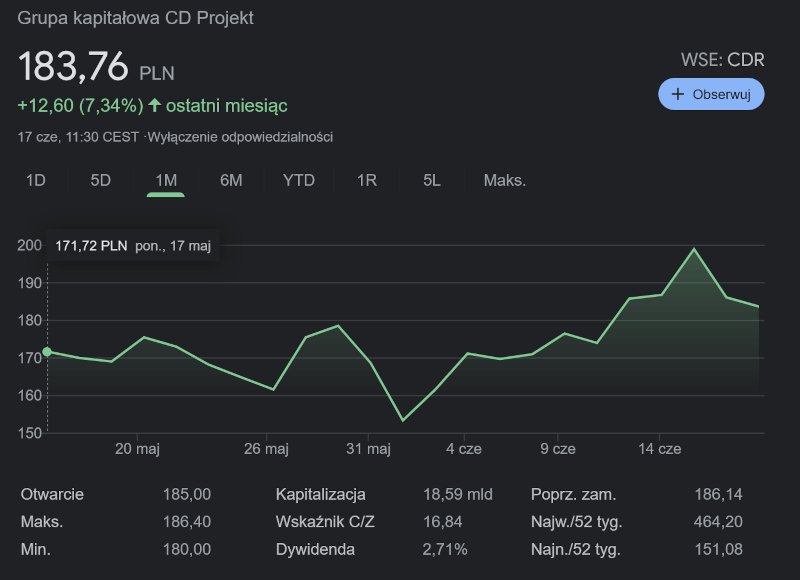This screenshot has width=800, height=580.
Task: Open the Maks. full history range
Action: tap(504, 180)
